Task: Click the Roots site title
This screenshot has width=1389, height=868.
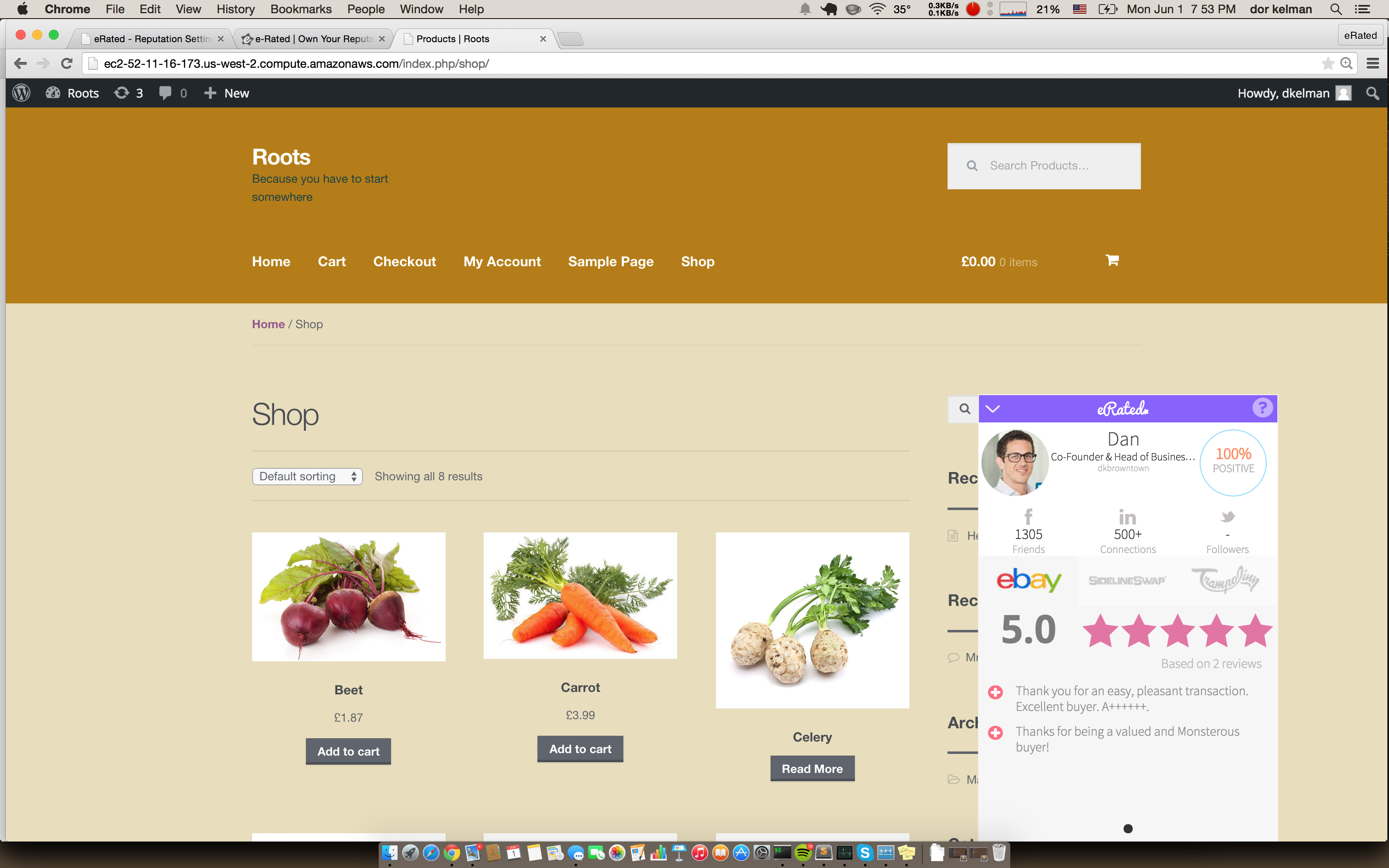Action: [x=281, y=157]
